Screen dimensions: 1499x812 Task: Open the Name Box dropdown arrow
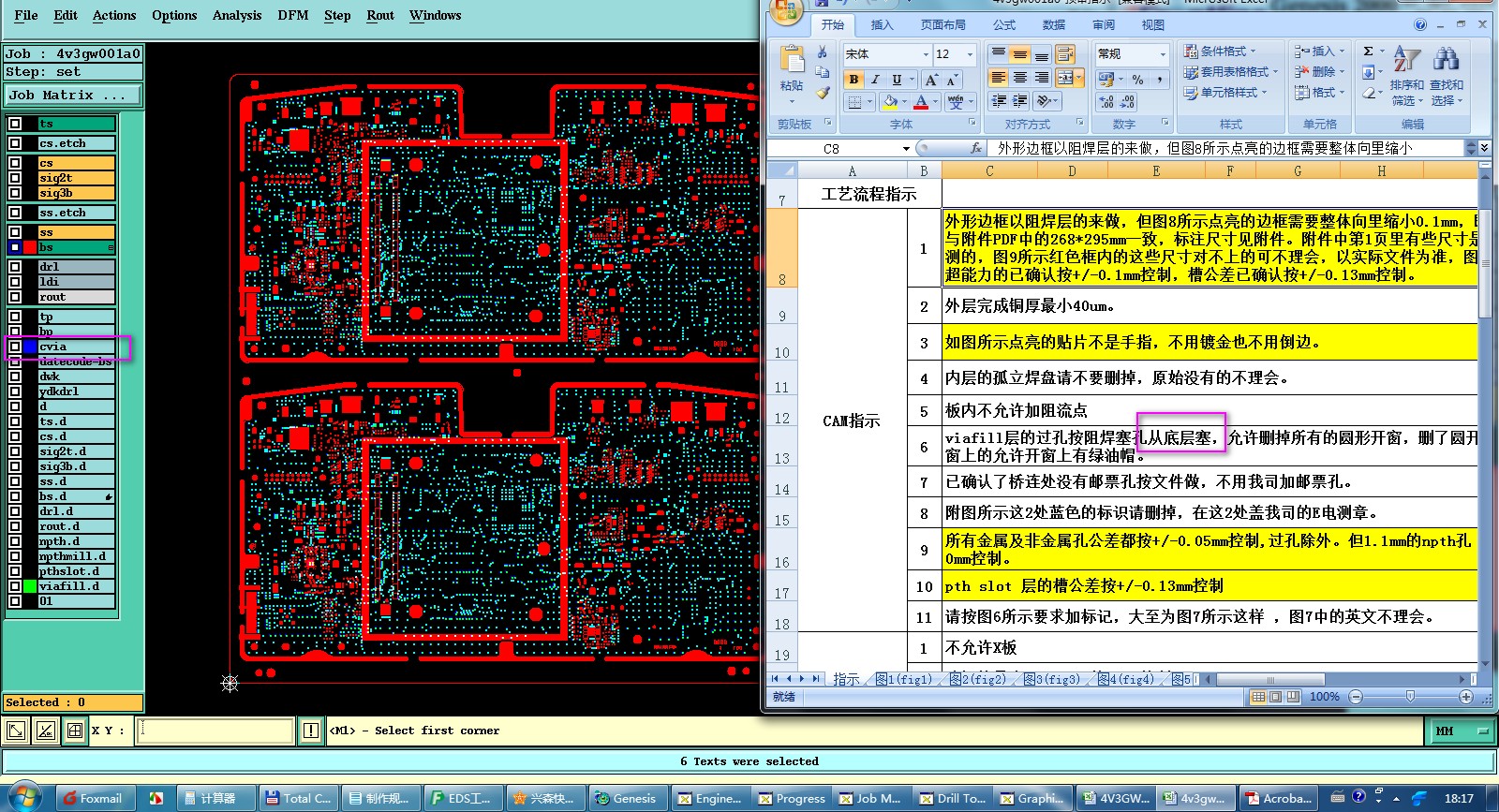(x=906, y=149)
